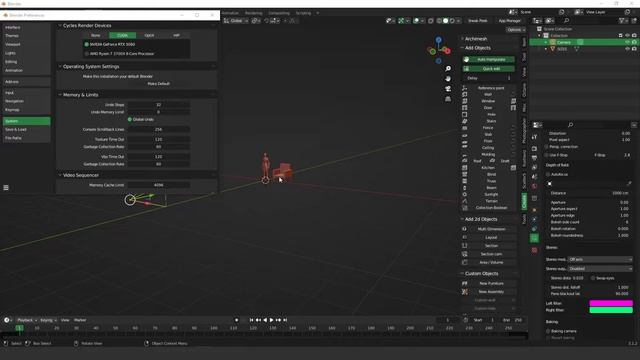Image resolution: width=640 pixels, height=360 pixels.
Task: Click the timeline auto-keying record dot
Action: (236, 320)
